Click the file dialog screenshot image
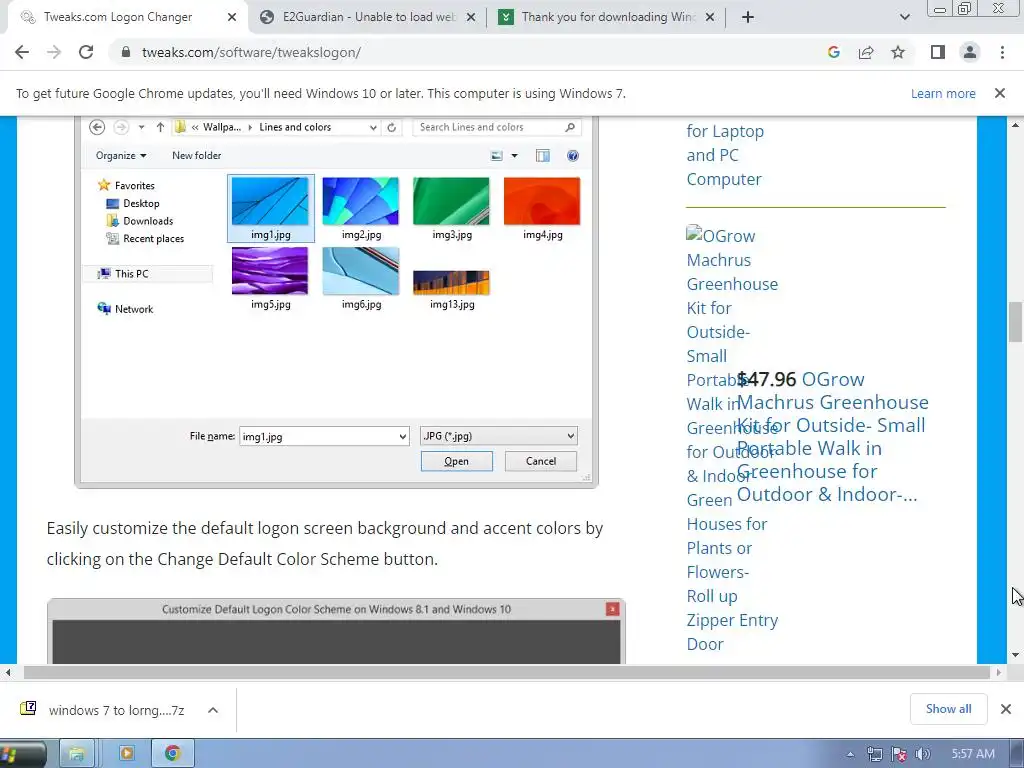The image size is (1024, 768). coord(336,302)
